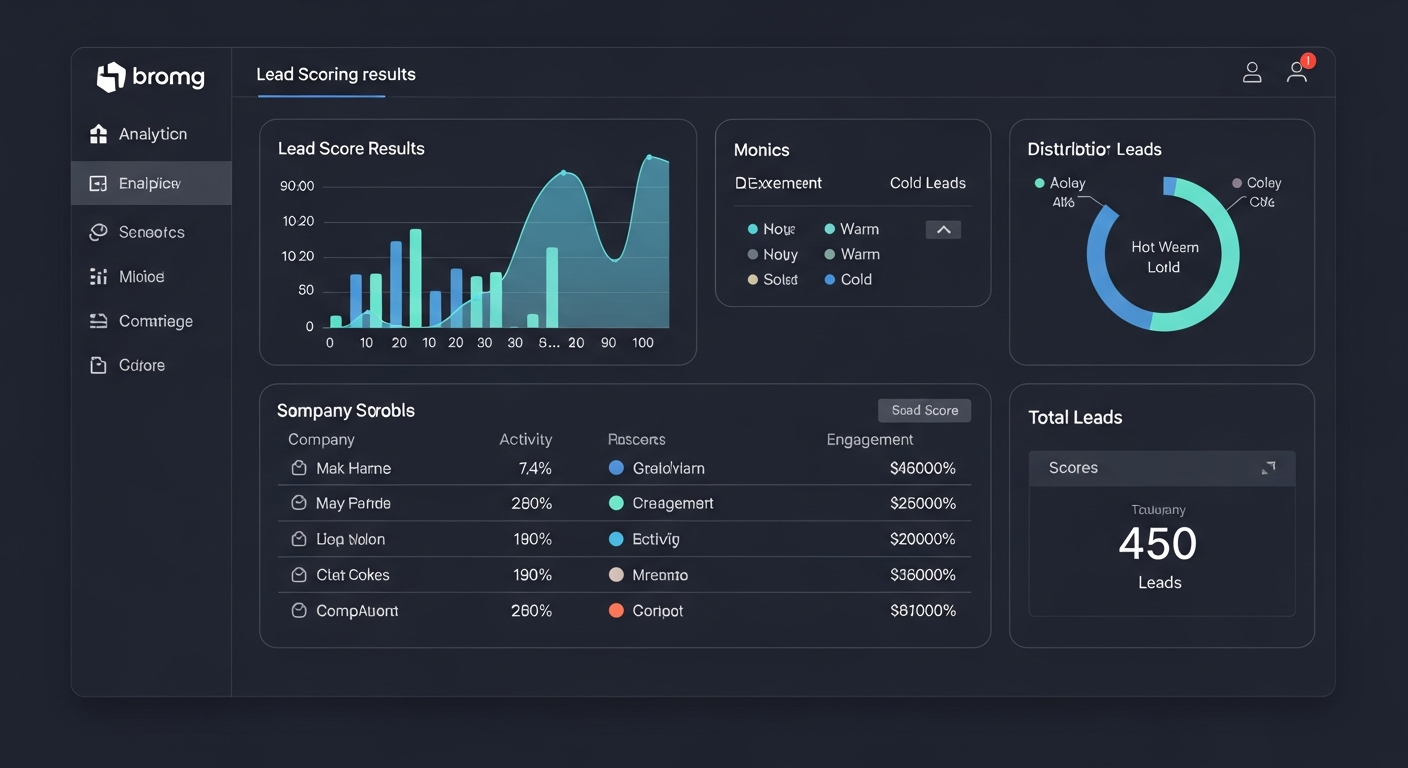
Task: Click the Ectivig color dot
Action: pos(616,539)
